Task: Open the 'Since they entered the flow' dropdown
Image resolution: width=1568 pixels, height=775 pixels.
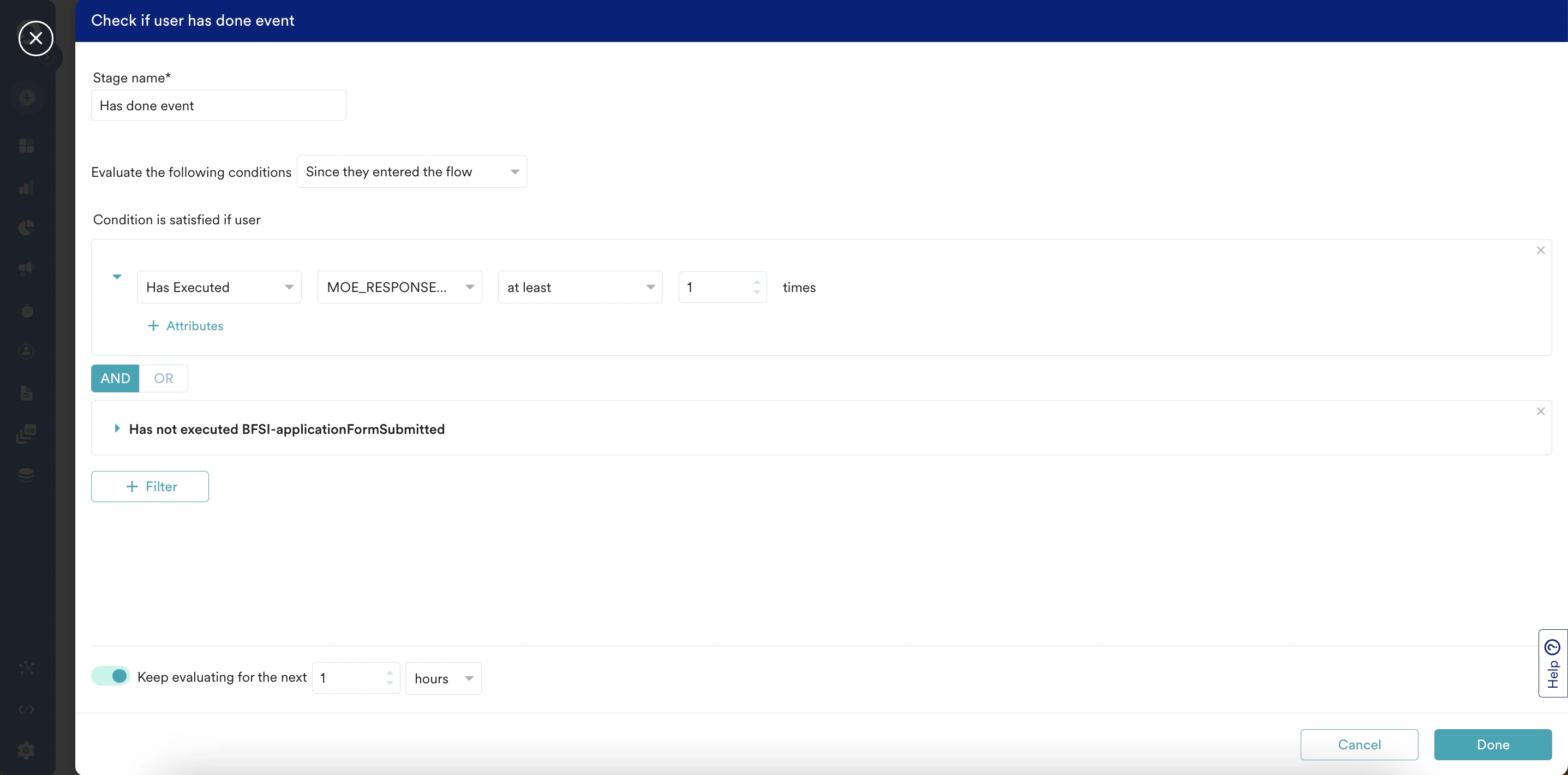Action: coord(412,172)
